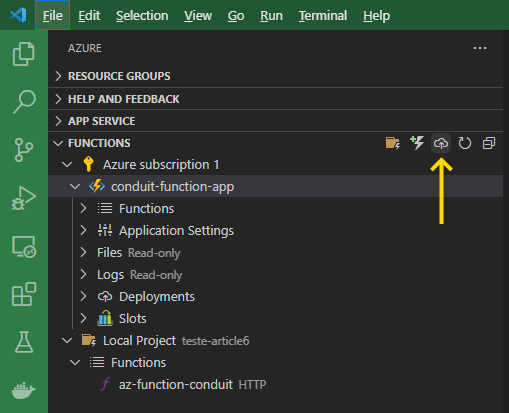Click the FUNCTIONS section header text
This screenshot has height=413, width=509.
pyautogui.click(x=99, y=143)
